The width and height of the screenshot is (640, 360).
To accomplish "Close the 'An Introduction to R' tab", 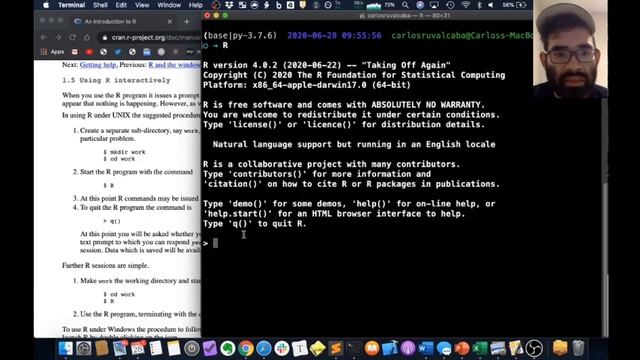I will (170, 22).
